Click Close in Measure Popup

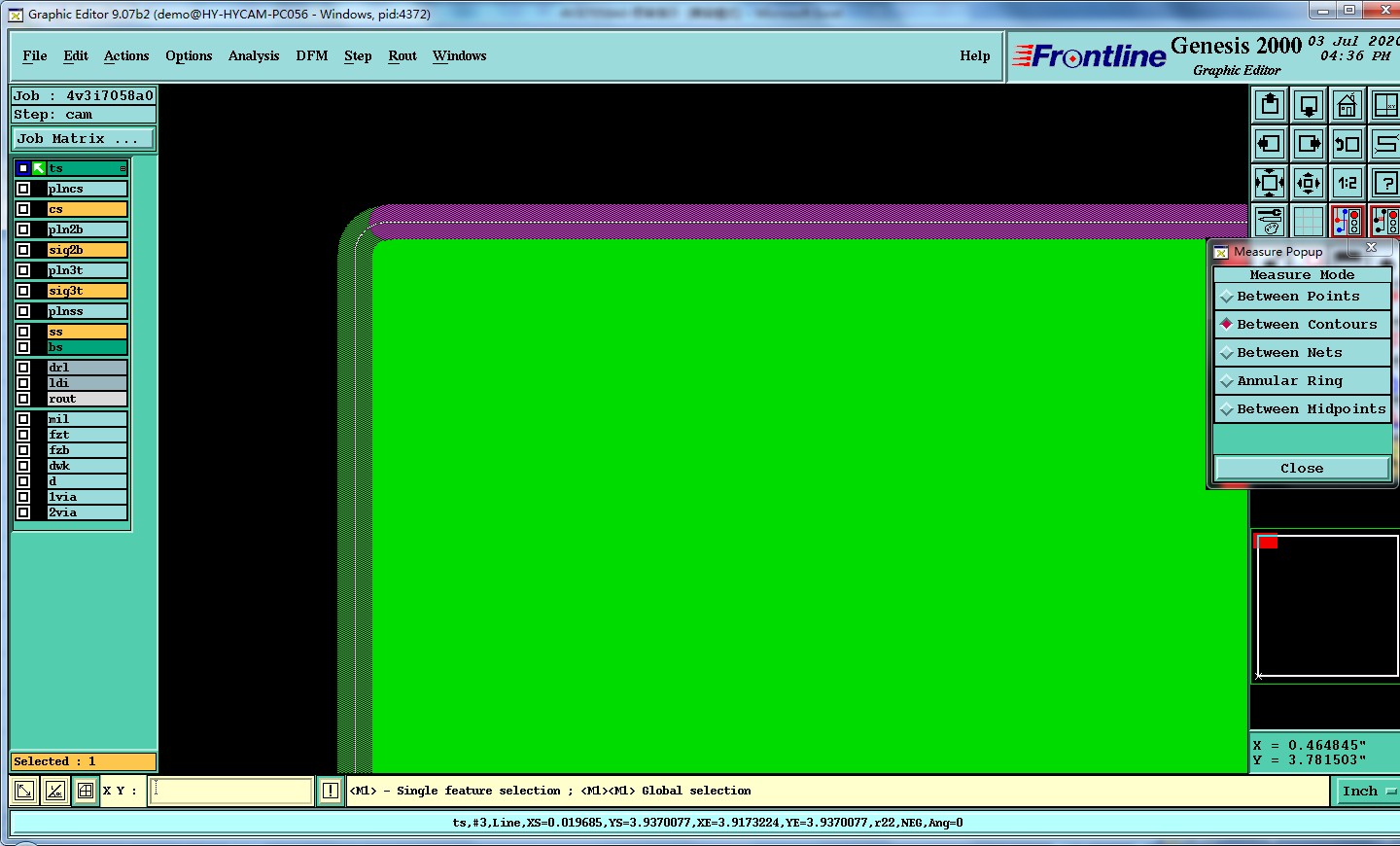[1302, 469]
